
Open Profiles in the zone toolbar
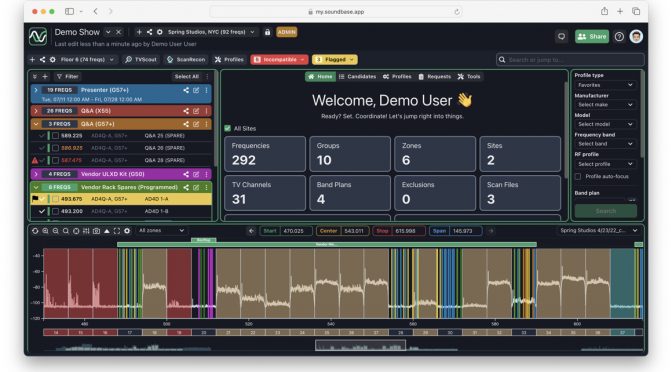[x=229, y=60]
